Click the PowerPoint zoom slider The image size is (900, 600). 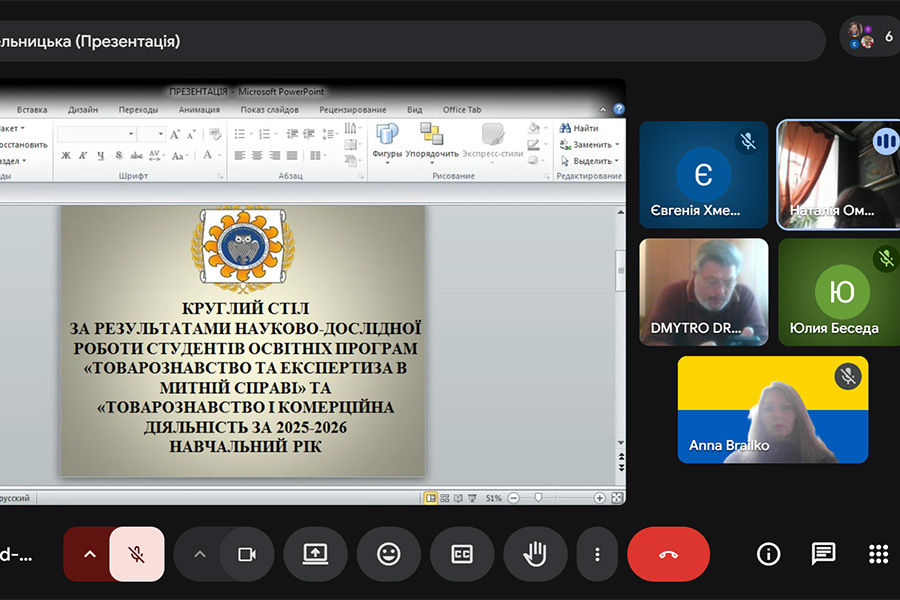(539, 497)
